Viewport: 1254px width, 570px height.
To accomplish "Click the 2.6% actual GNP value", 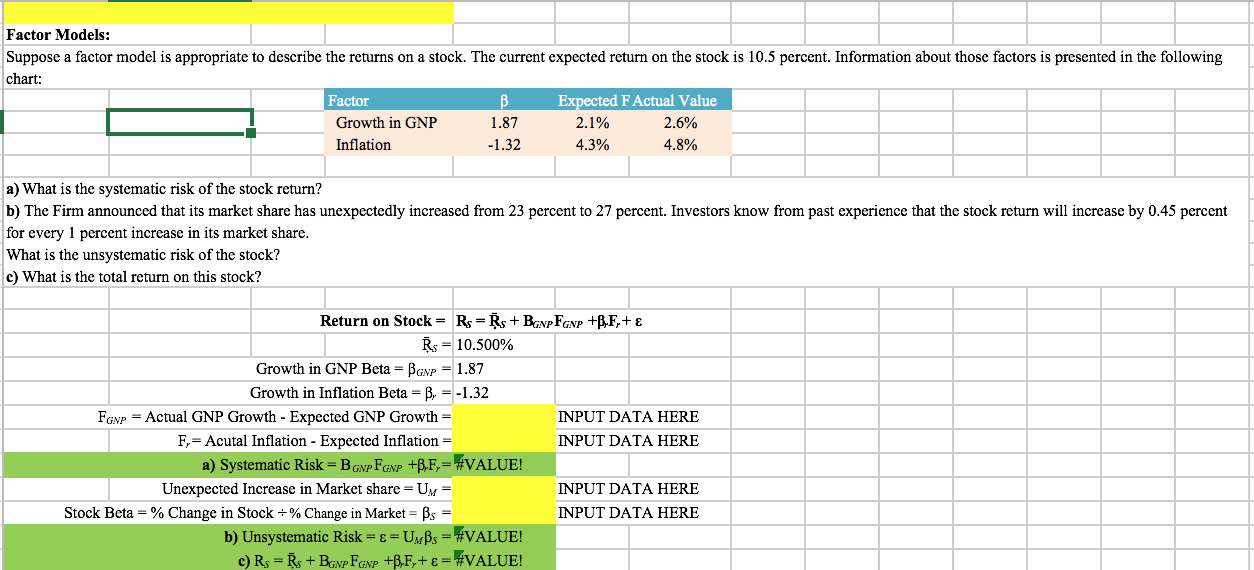I will point(681,122).
